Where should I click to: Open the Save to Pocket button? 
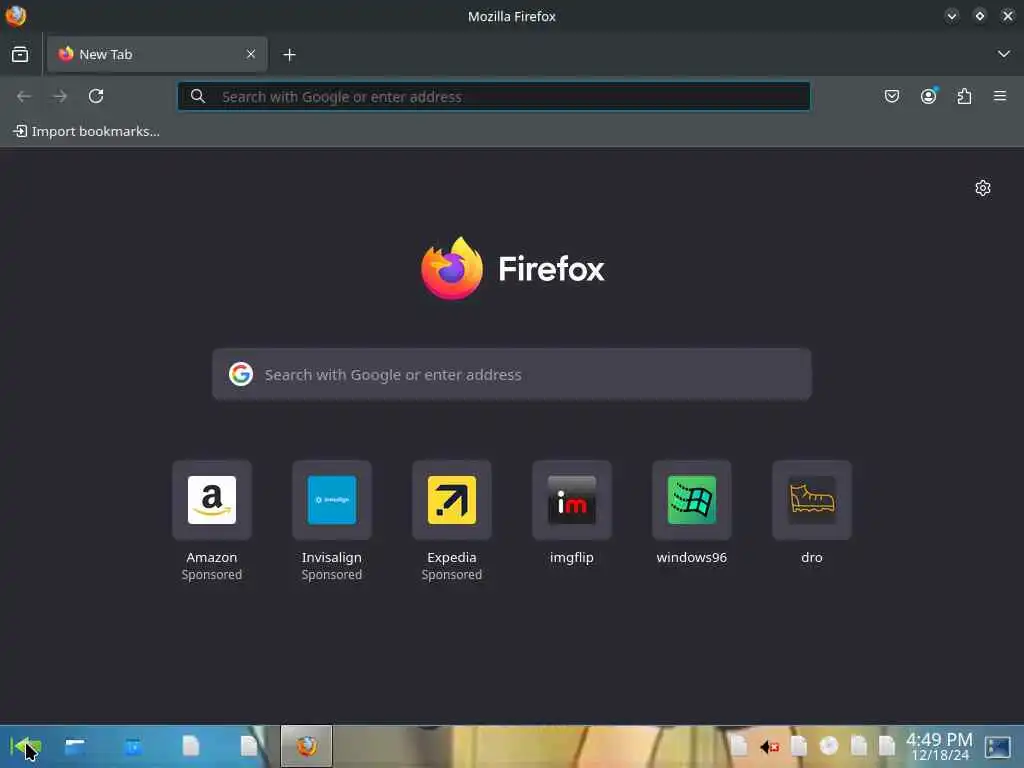(892, 97)
